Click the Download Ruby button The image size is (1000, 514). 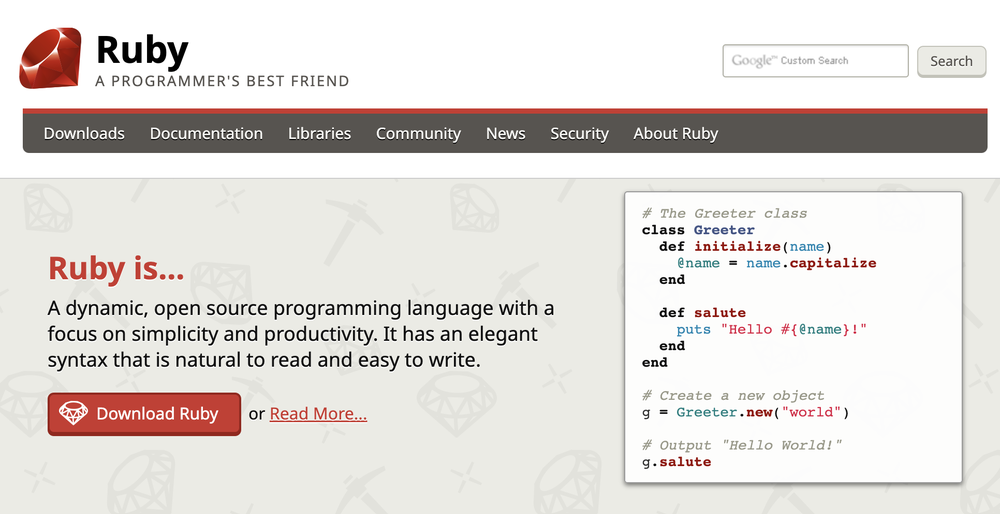coord(144,414)
